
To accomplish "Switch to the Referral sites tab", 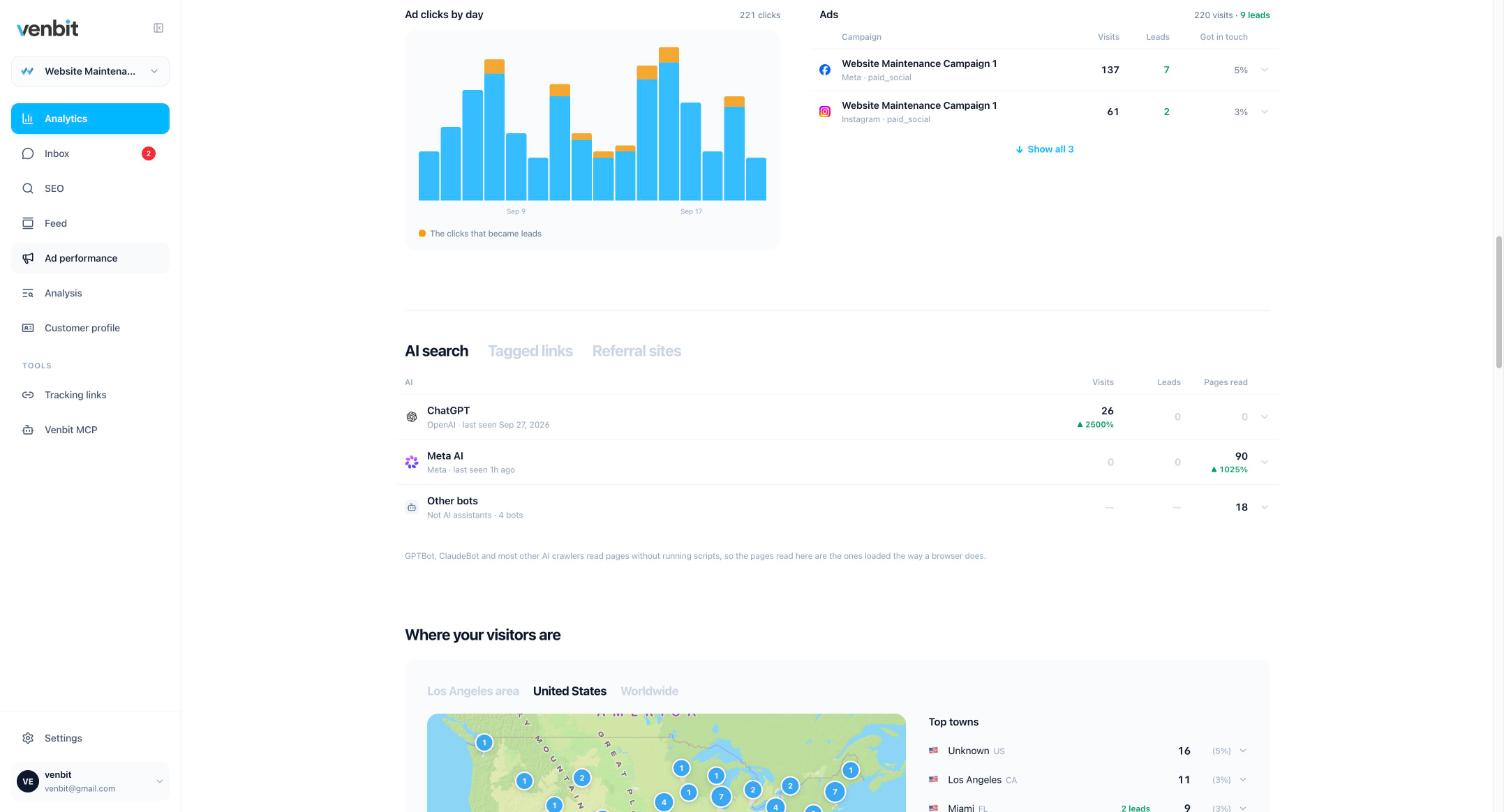I will (x=636, y=351).
